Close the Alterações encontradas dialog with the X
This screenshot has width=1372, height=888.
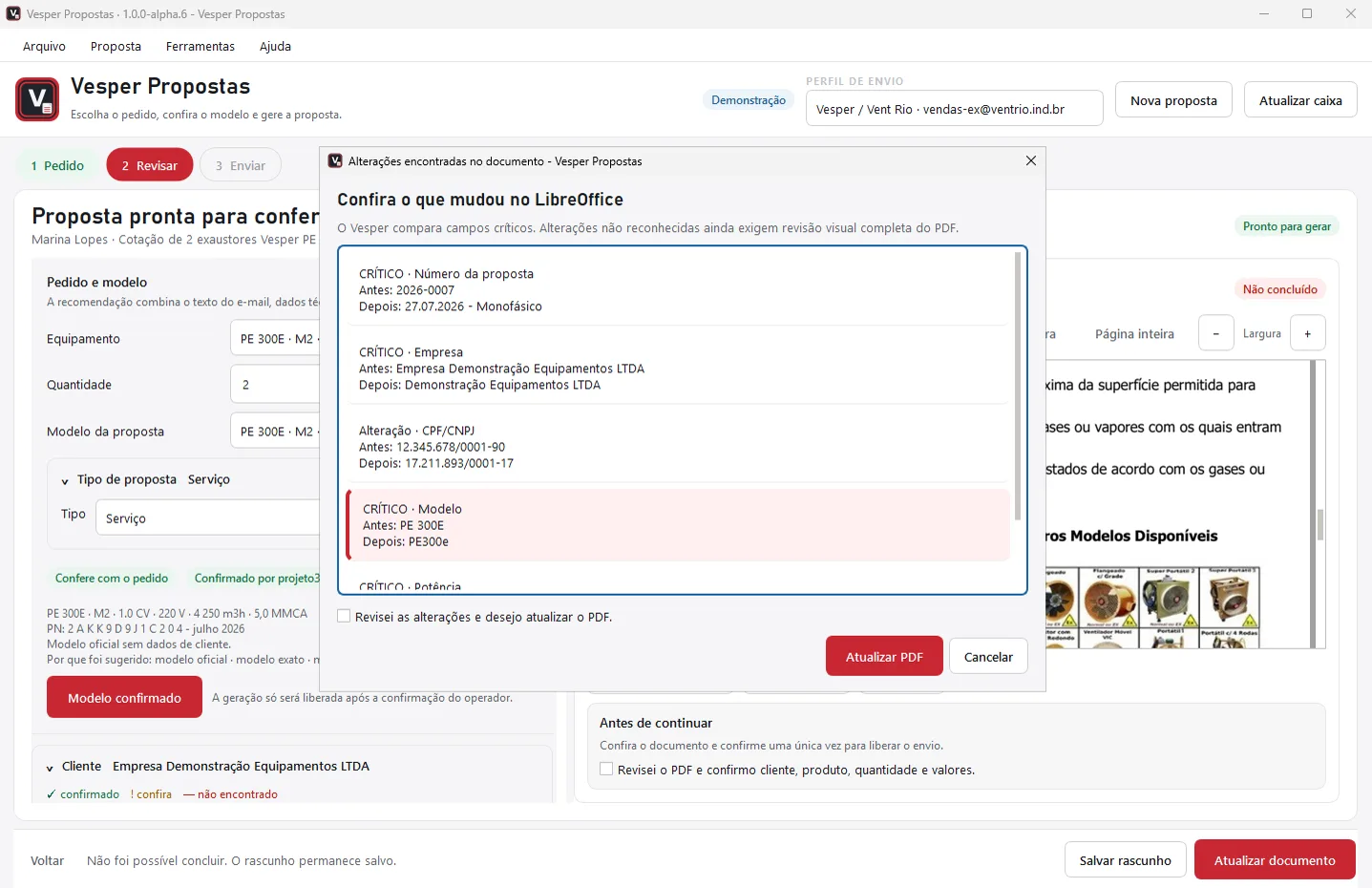click(1031, 160)
